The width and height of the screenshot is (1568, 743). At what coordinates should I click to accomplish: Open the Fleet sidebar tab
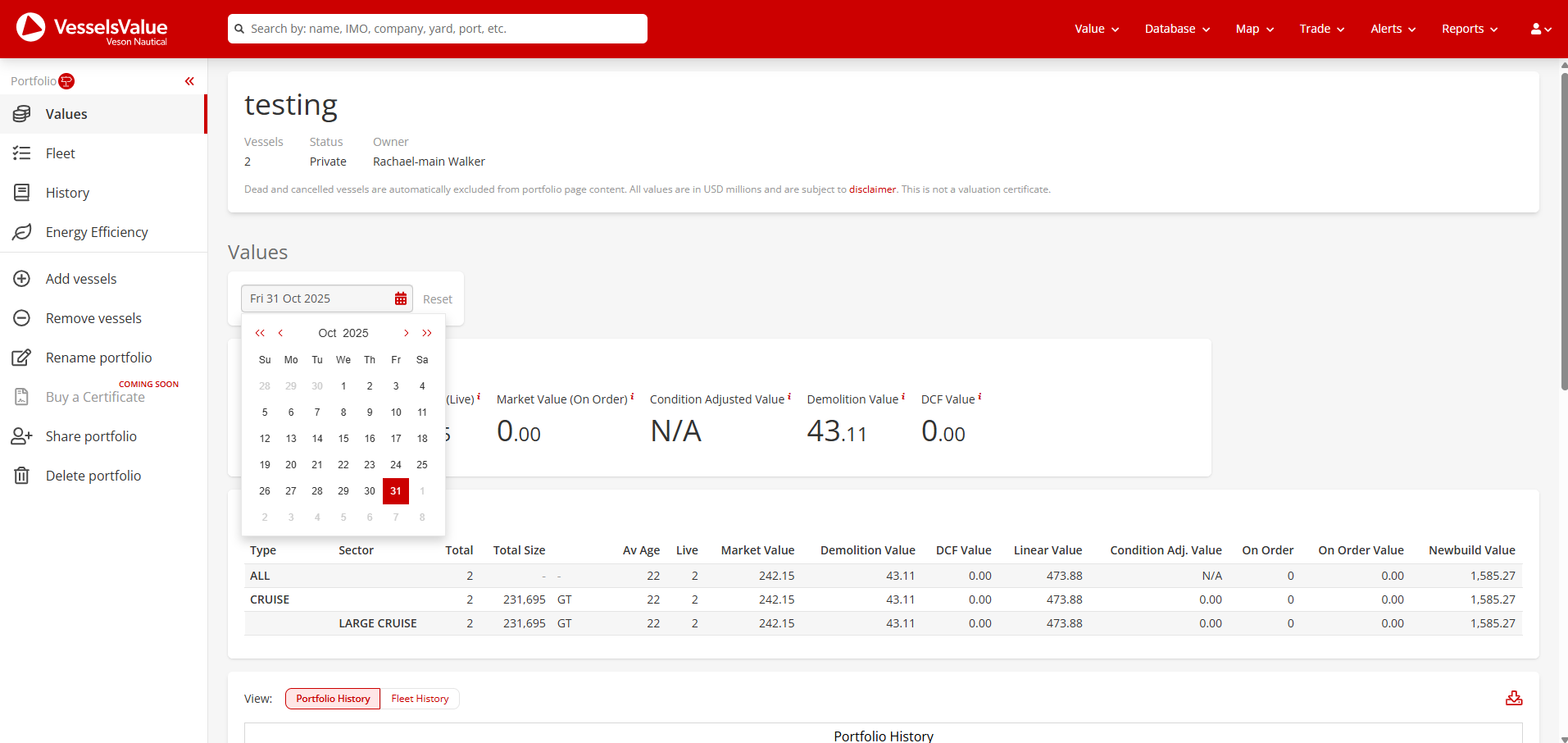pos(61,153)
